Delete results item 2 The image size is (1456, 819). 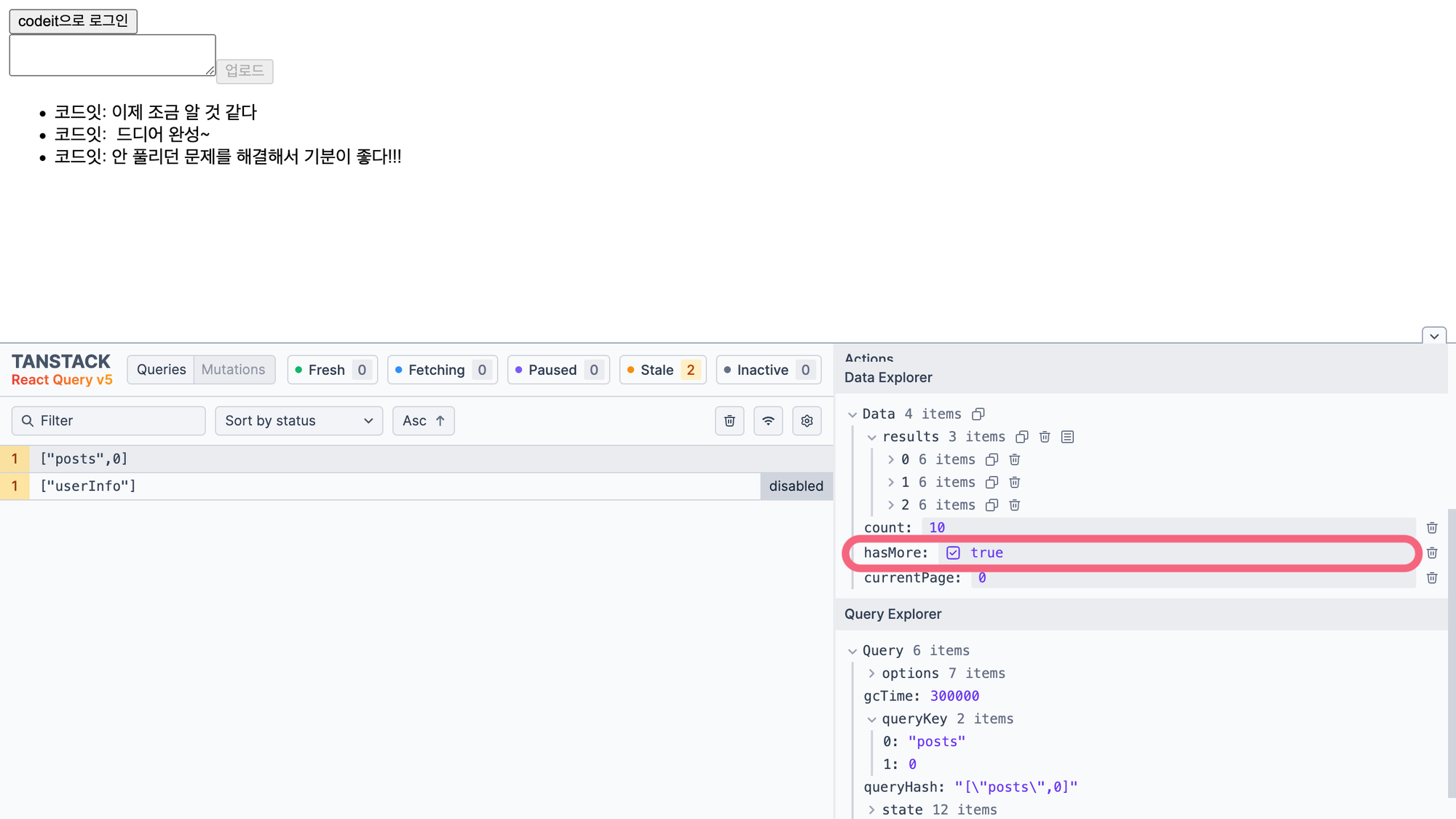coord(1014,505)
